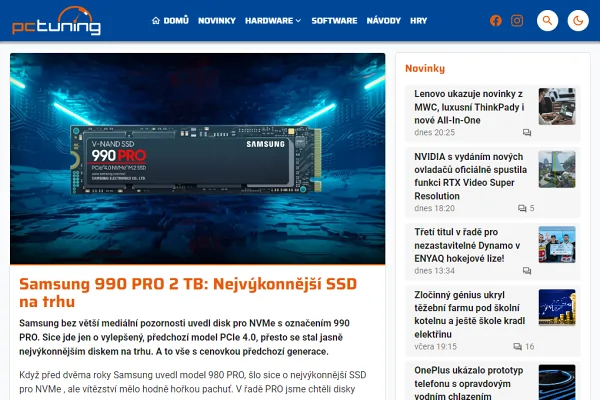Viewport: 600px width, 400px height.
Task: Click the paragraph starting 'Když před dvěma roky'
Action: point(193,382)
